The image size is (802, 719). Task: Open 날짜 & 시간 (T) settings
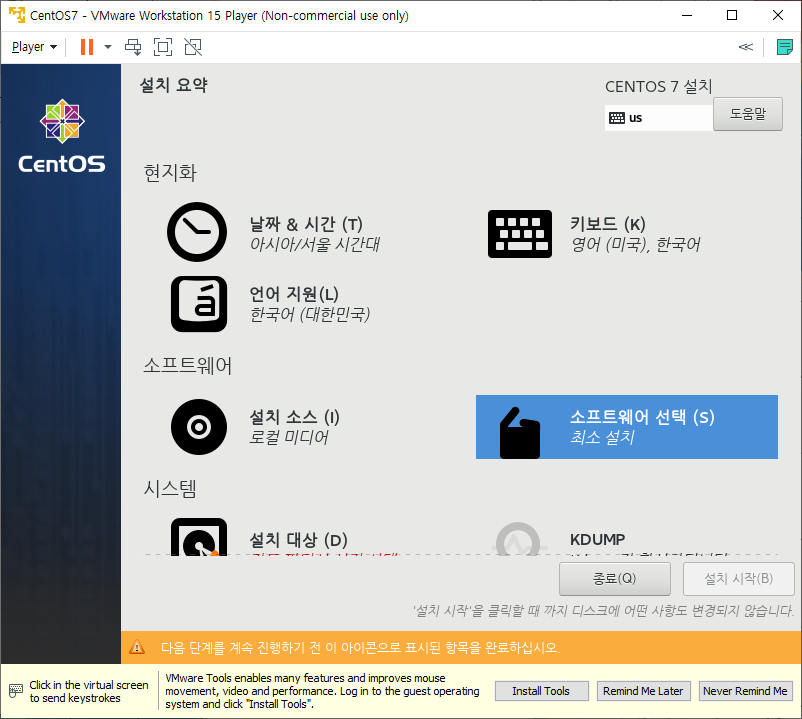(306, 224)
